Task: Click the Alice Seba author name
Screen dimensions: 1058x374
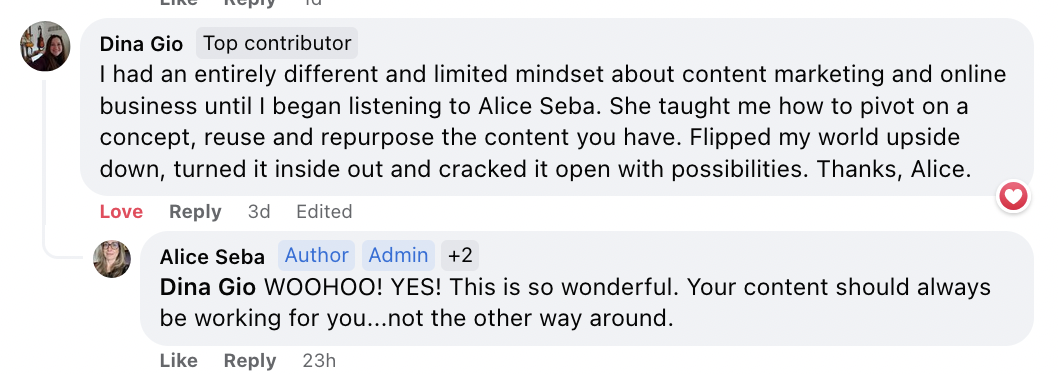Action: tap(212, 257)
